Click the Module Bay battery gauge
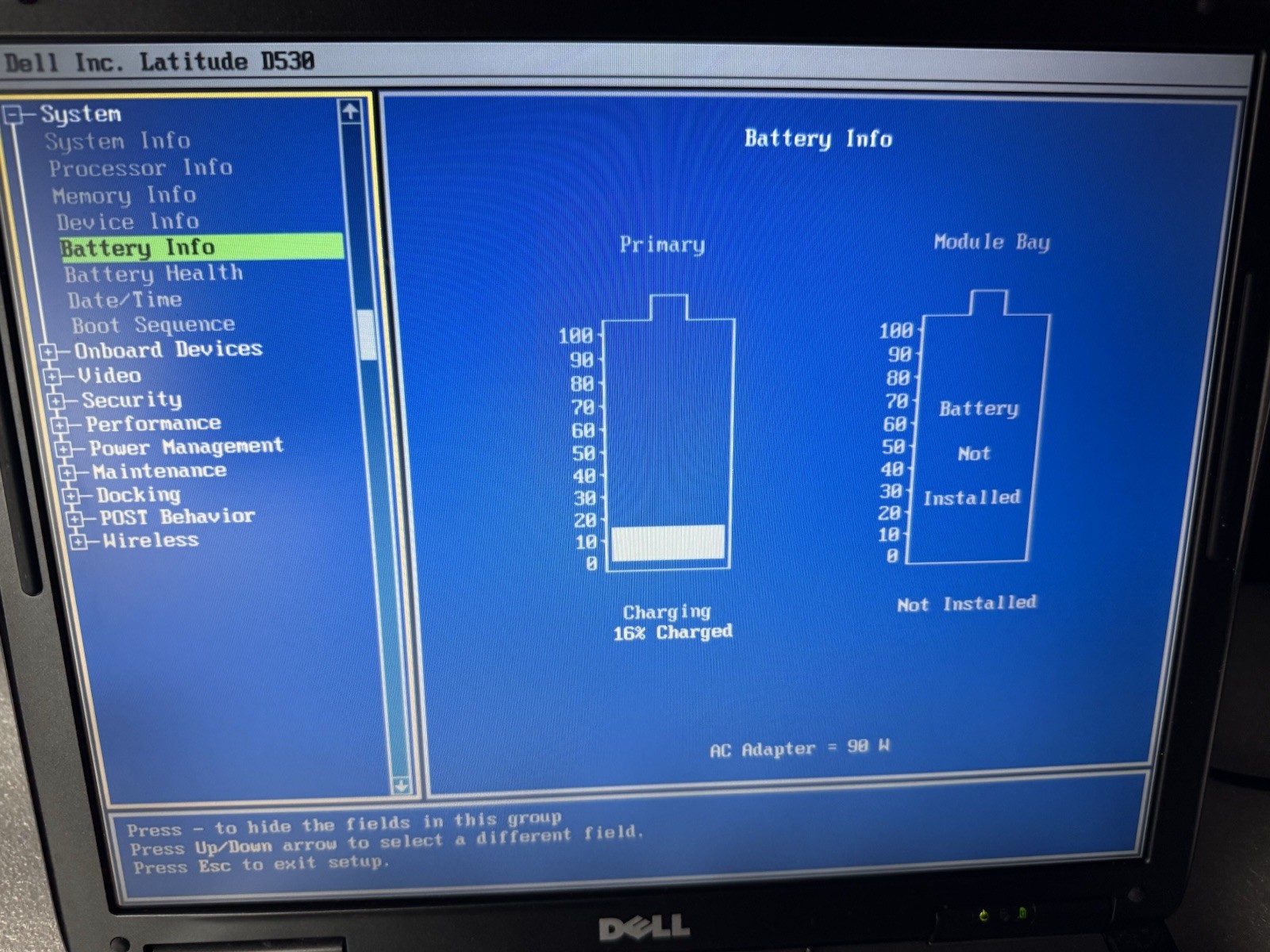 [978, 427]
